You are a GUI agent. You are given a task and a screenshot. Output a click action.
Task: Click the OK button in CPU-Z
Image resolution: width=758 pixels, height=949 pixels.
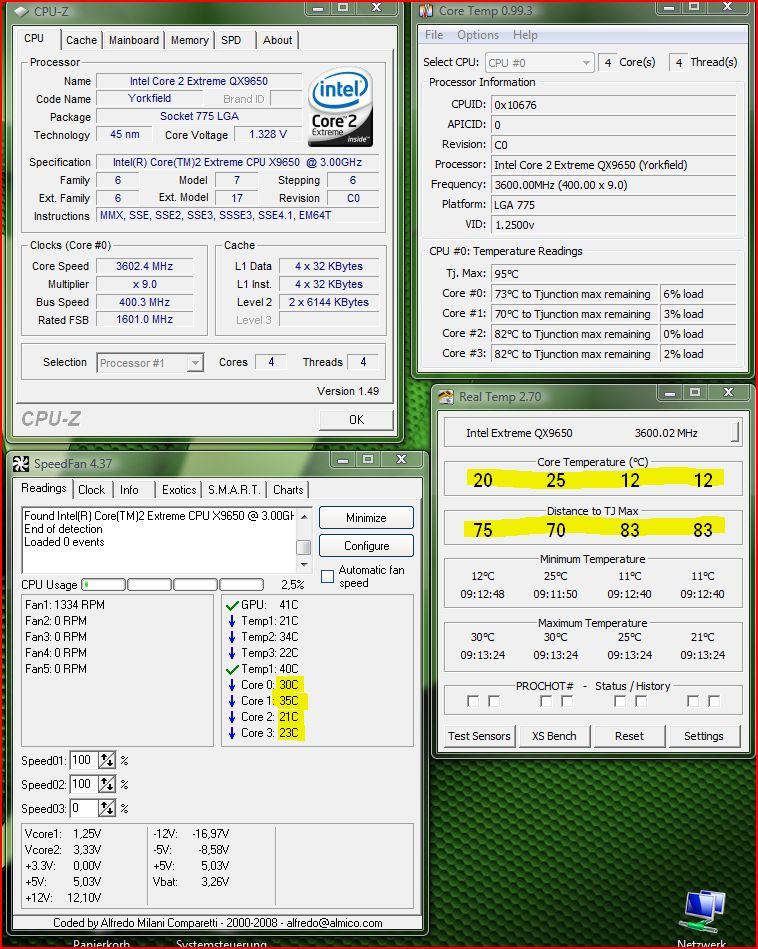(357, 419)
